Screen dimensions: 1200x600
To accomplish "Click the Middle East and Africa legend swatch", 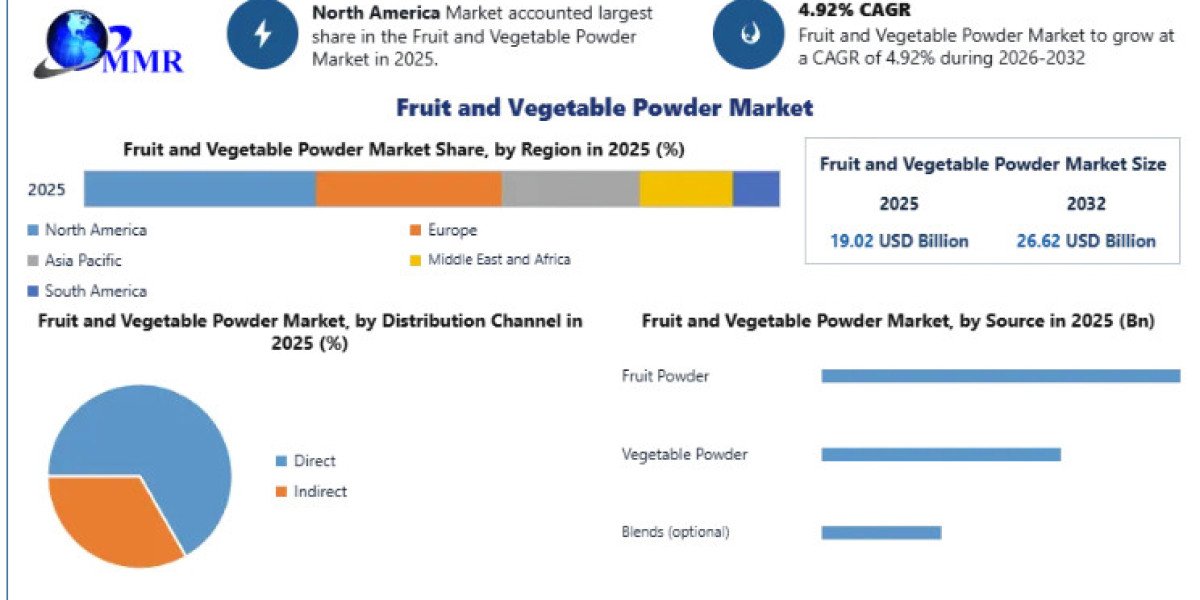I will pos(416,260).
